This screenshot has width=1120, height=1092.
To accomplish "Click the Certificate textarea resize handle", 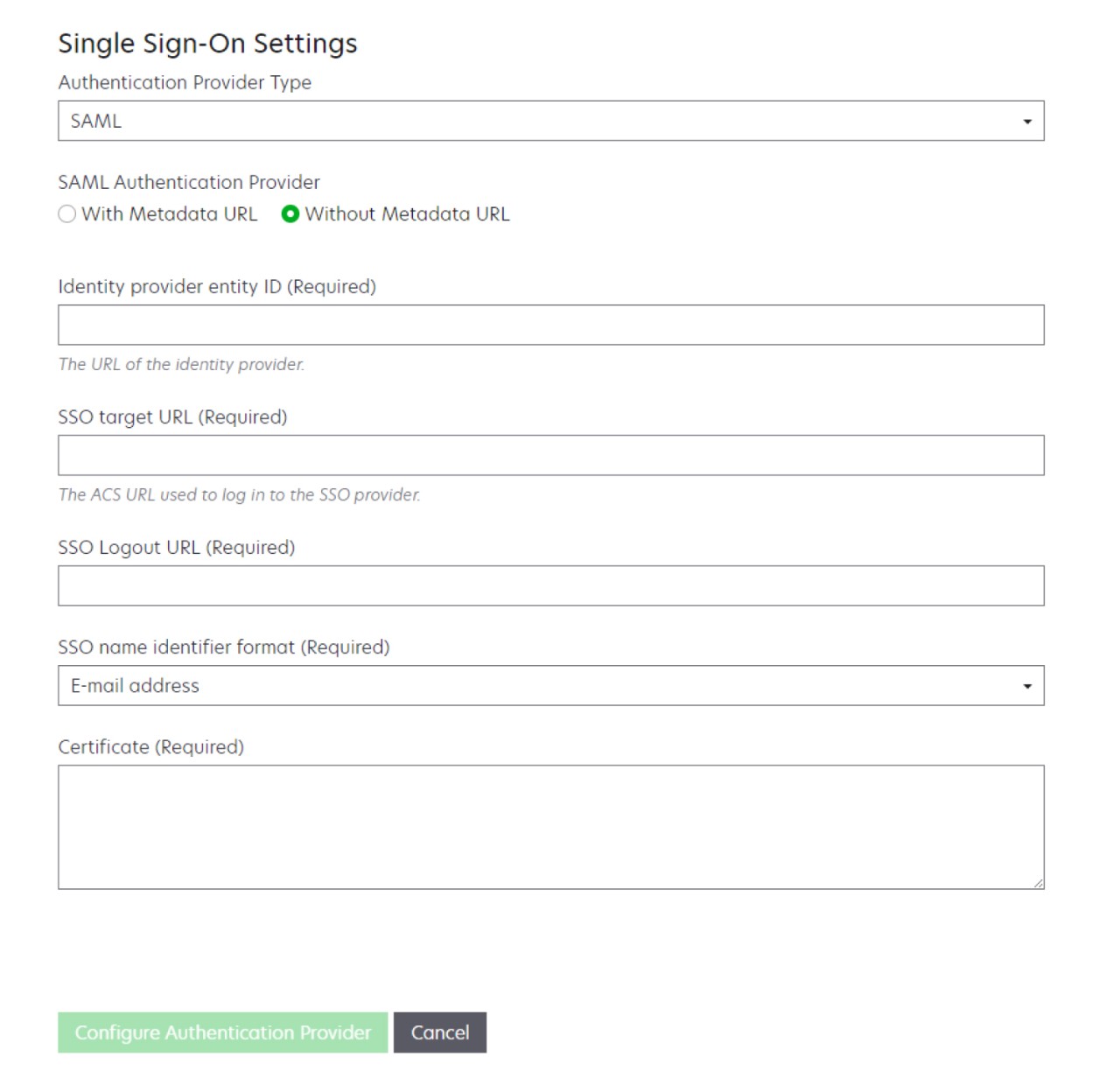I will (x=1039, y=882).
